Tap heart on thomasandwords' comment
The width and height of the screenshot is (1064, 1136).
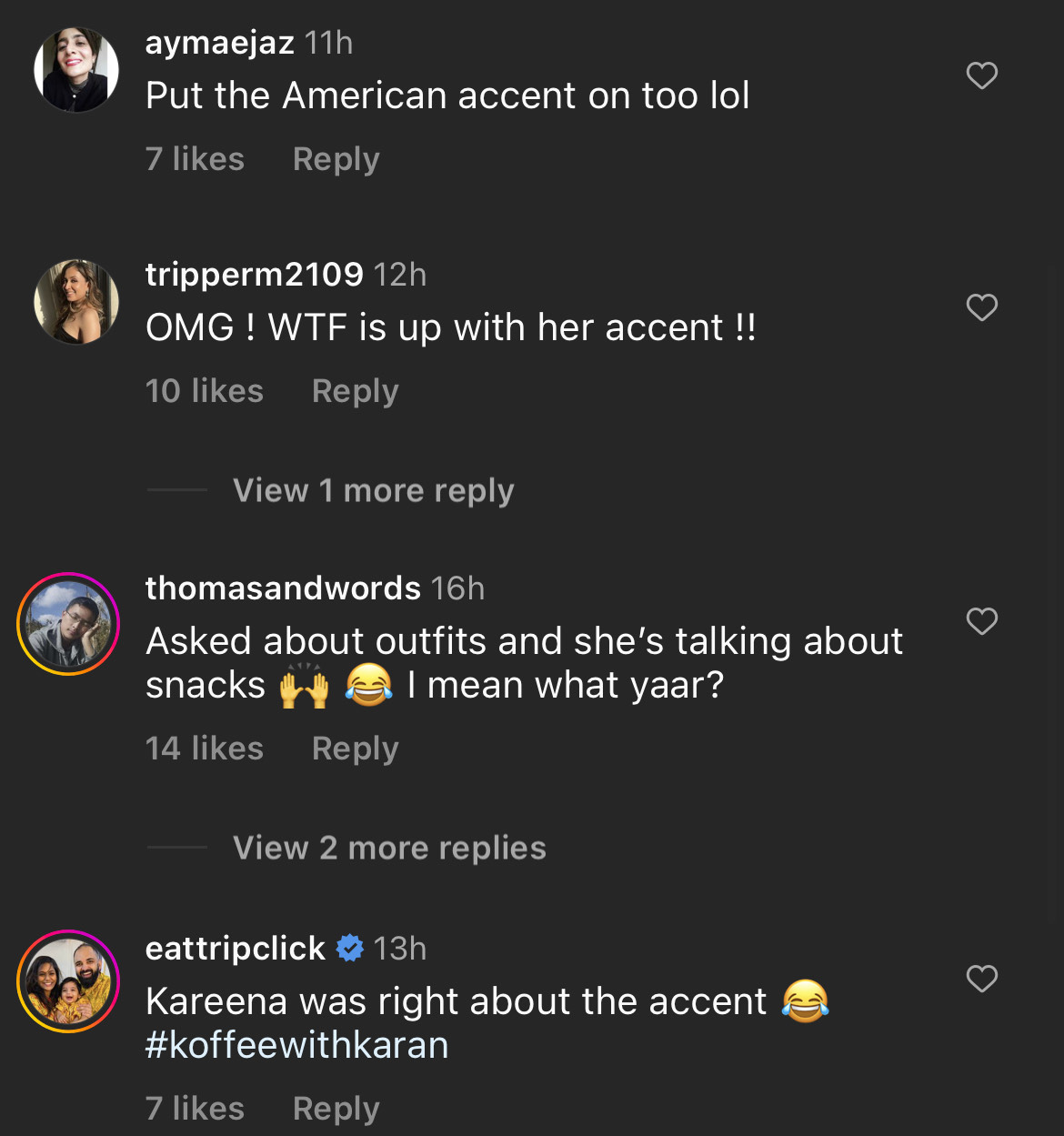tap(981, 621)
